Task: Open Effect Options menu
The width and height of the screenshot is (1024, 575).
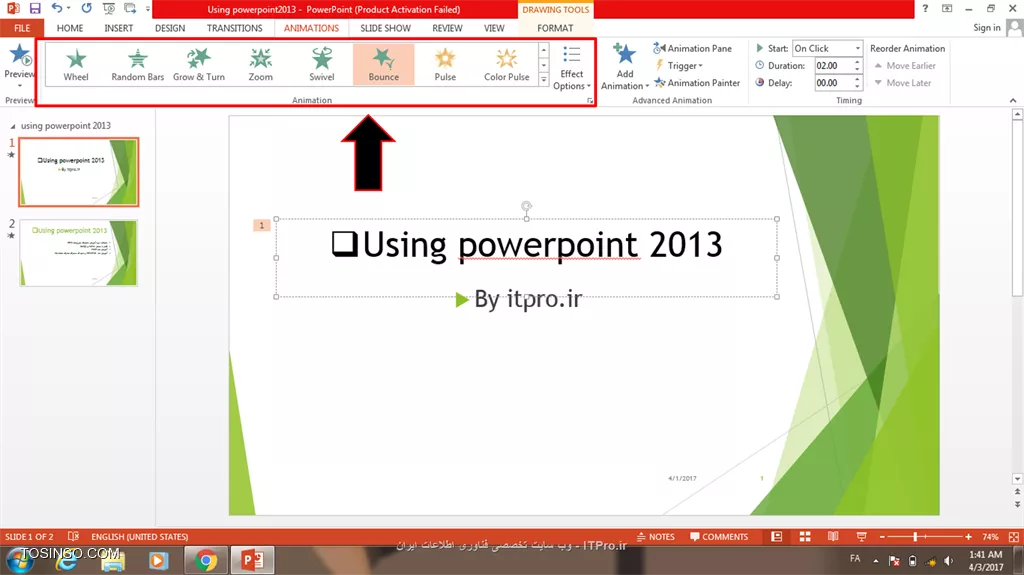Action: (x=571, y=68)
